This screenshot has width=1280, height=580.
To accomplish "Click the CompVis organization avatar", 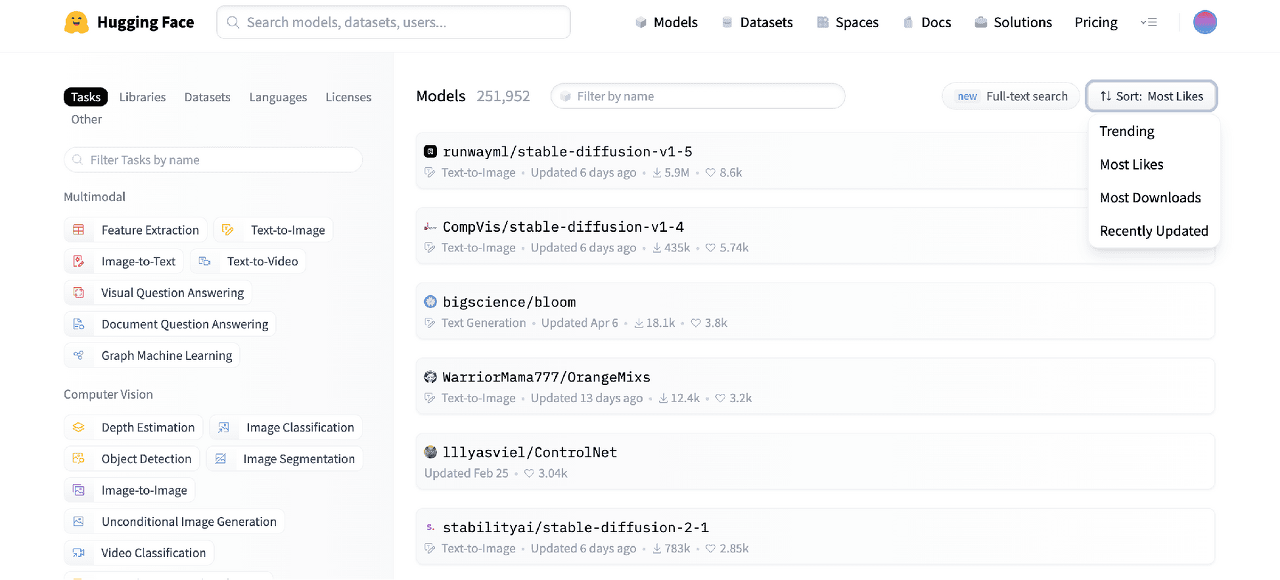I will click(430, 227).
